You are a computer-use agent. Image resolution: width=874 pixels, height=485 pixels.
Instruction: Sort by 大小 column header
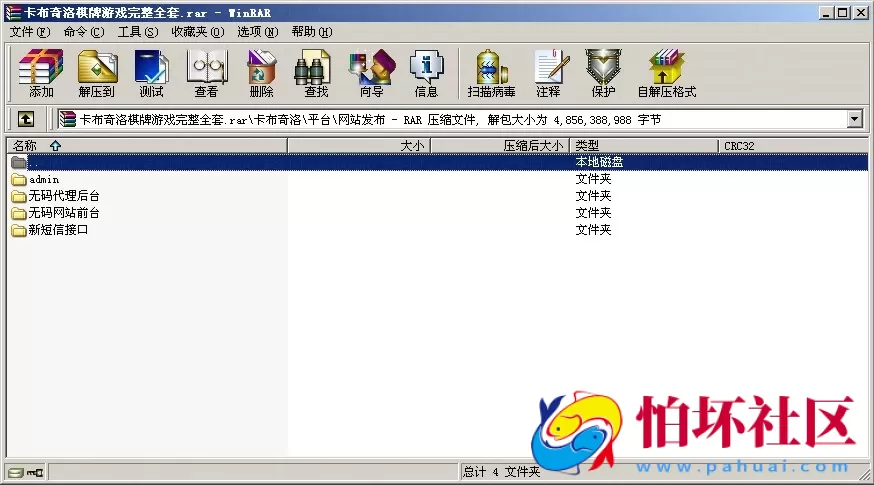click(359, 146)
